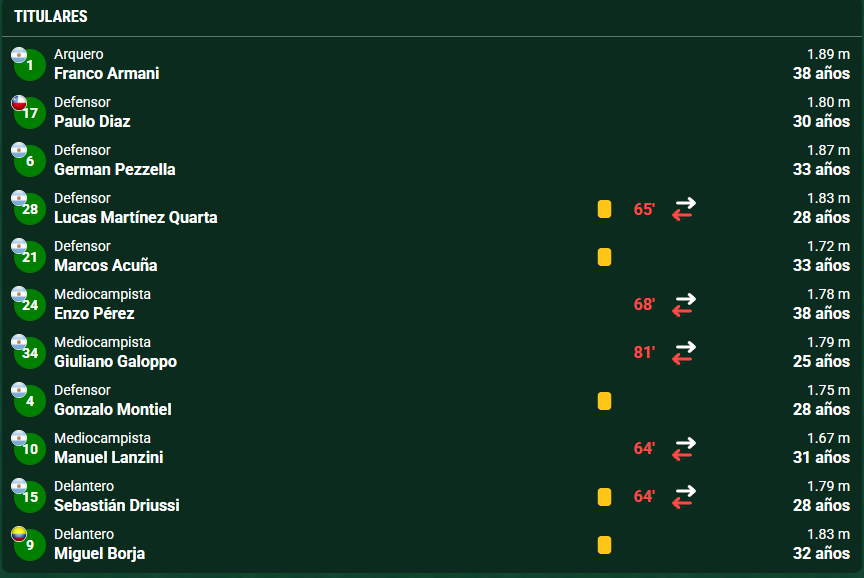The height and width of the screenshot is (578, 864).
Task: Click the 81' substitution minute for Galoppo
Action: [644, 353]
